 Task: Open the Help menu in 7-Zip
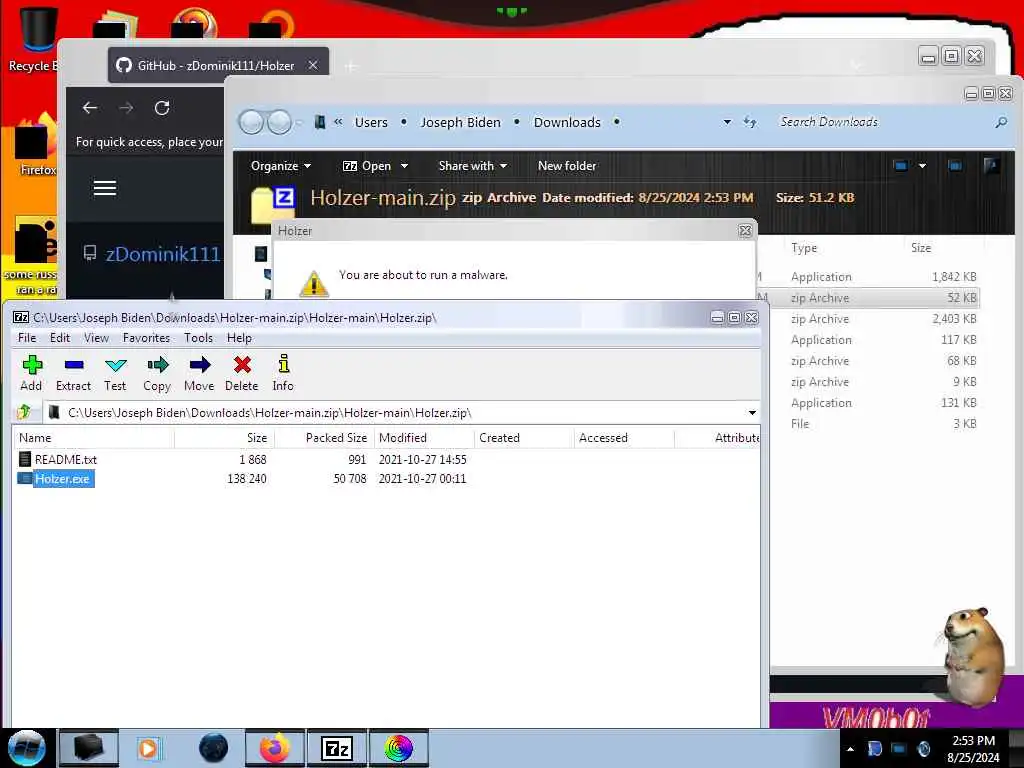pyautogui.click(x=239, y=338)
